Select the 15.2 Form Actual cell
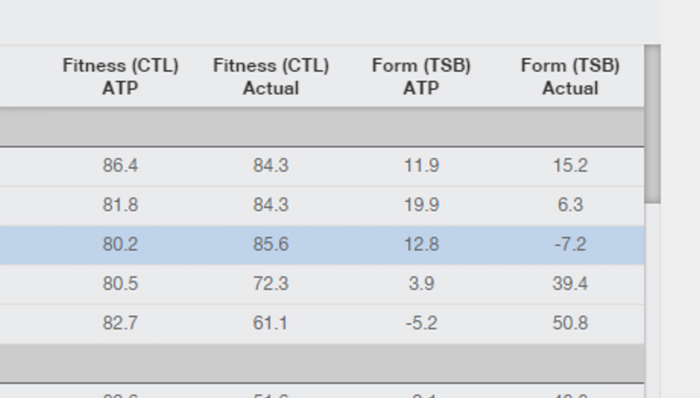This screenshot has width=700, height=398. click(x=571, y=166)
